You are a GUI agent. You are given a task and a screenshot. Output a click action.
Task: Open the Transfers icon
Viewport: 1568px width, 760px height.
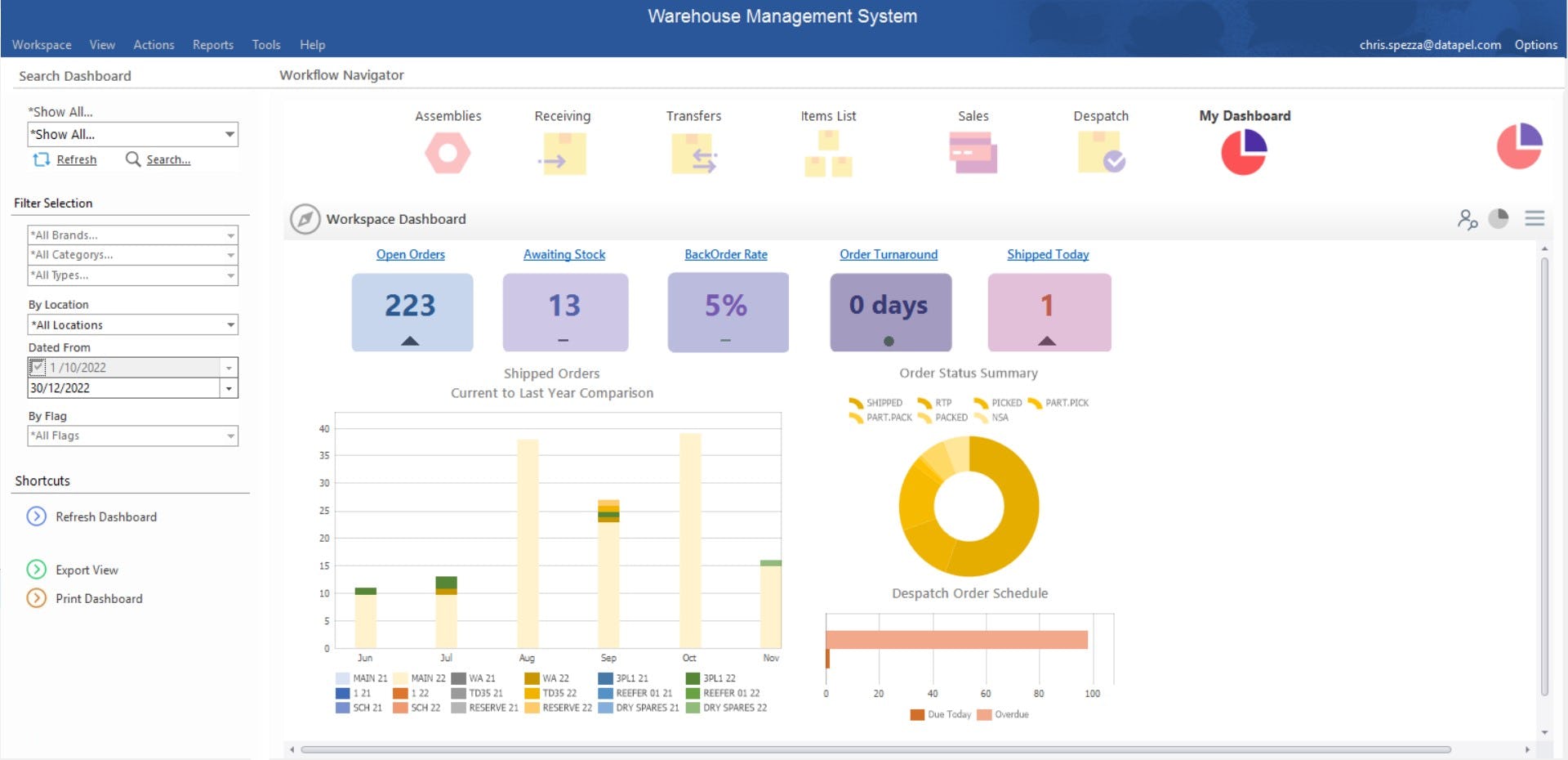click(693, 154)
